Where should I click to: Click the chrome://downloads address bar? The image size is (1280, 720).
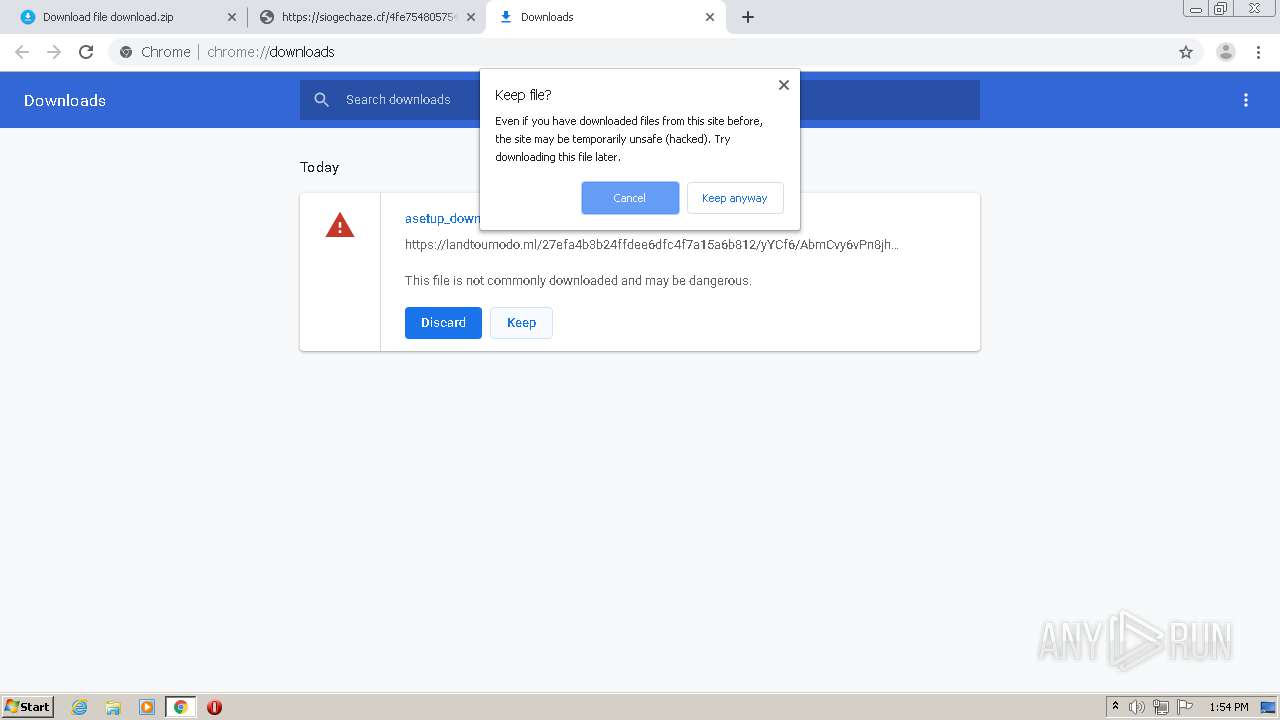(x=640, y=52)
